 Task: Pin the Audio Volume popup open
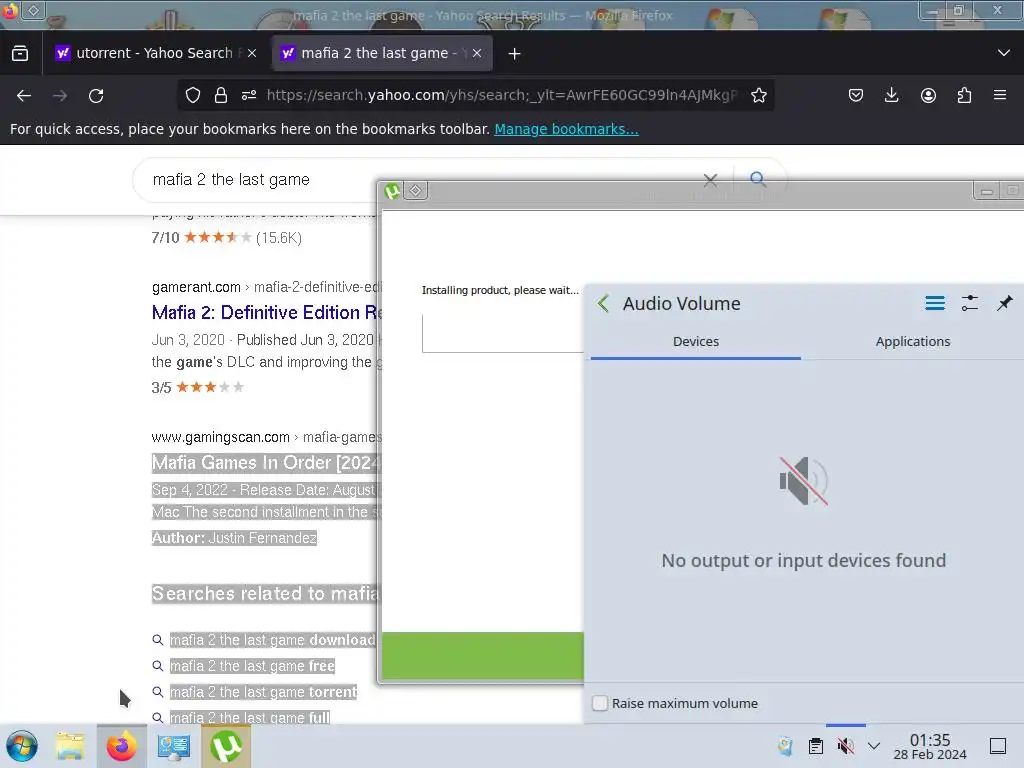coord(1004,303)
